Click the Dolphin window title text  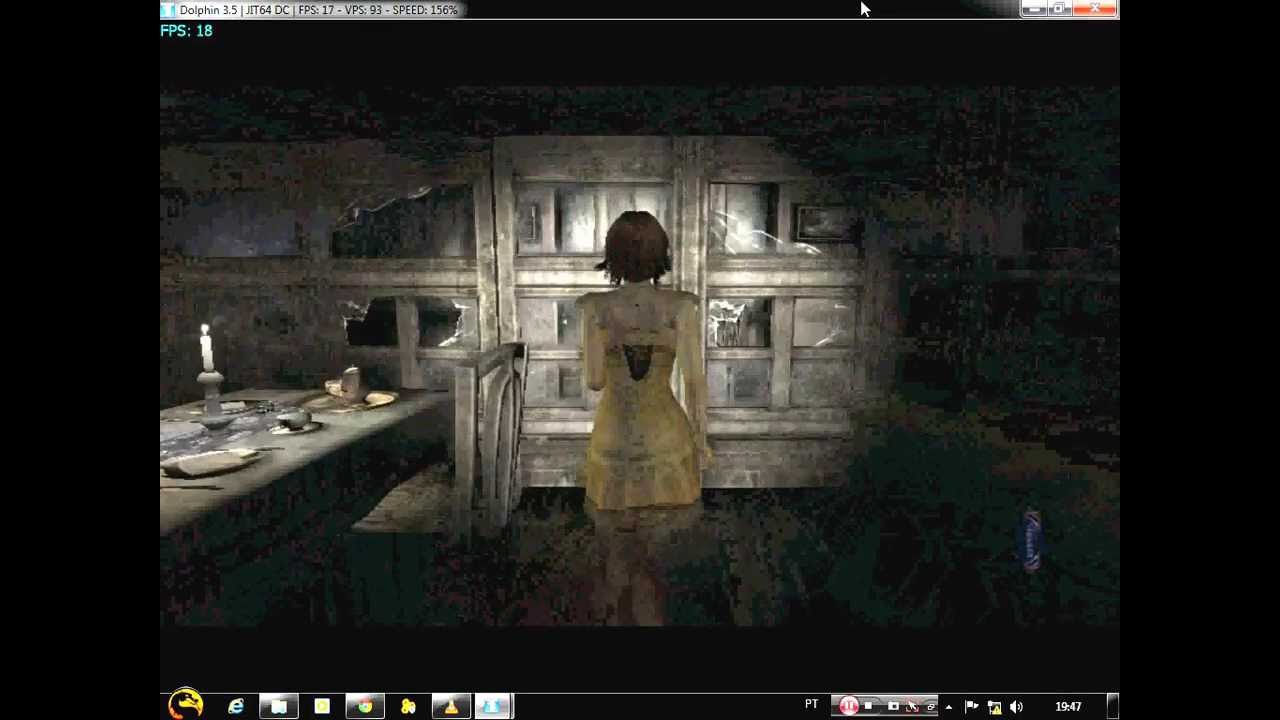click(318, 10)
